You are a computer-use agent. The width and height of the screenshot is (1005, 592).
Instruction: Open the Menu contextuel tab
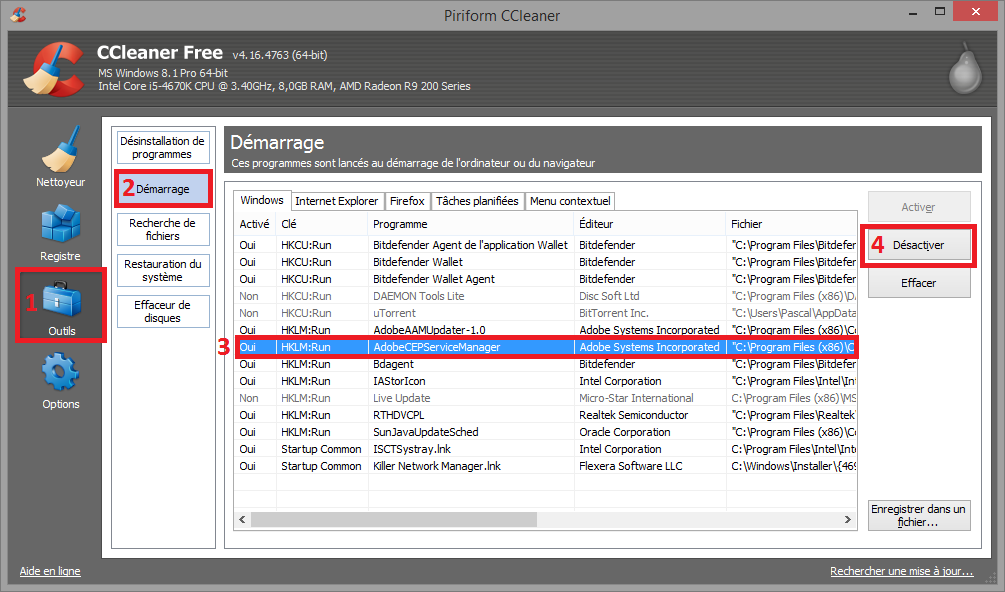click(570, 201)
